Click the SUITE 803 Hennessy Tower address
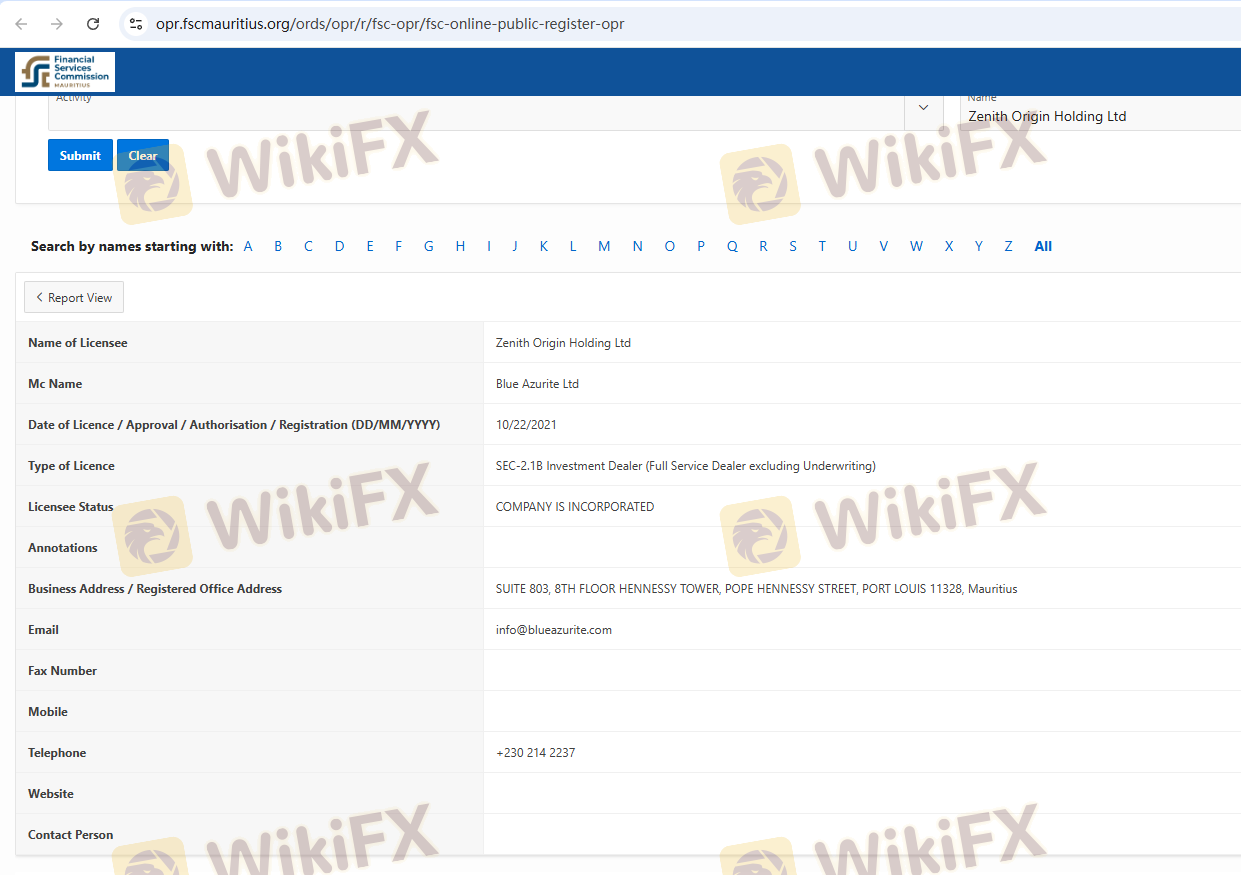 tap(756, 589)
